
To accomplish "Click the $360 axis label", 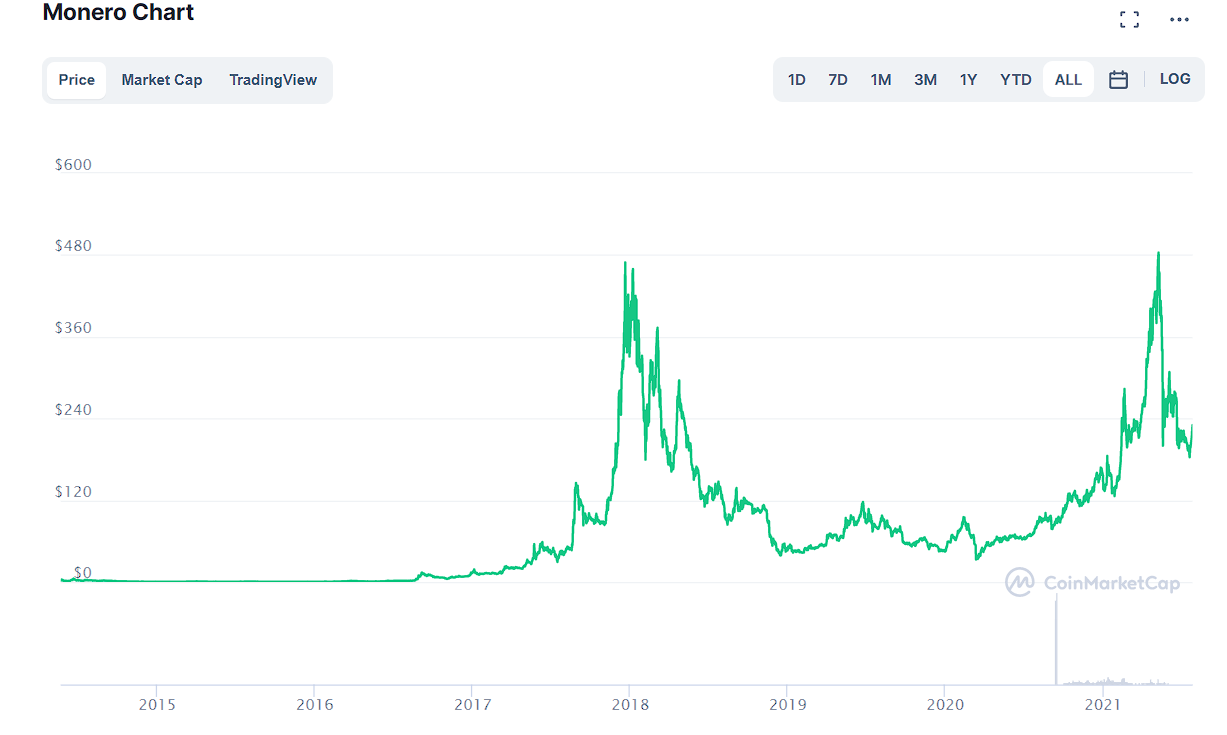I will (x=73, y=329).
